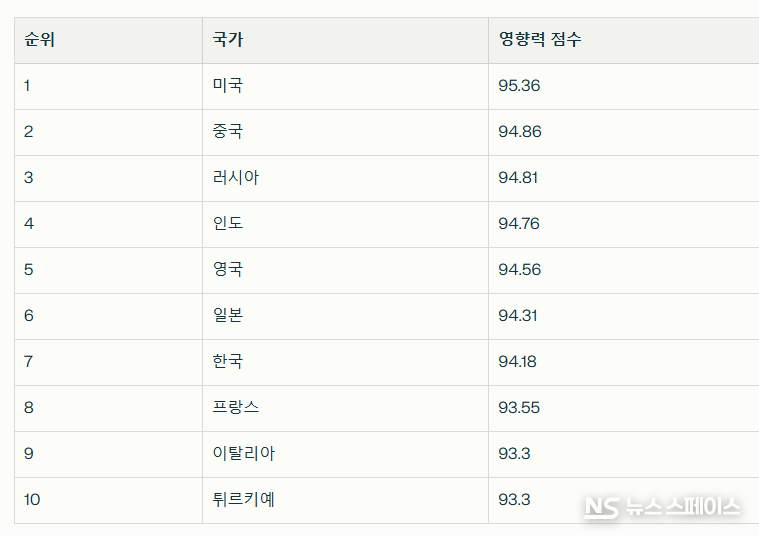
Task: Click the 94.56 score cell
Action: coord(519,270)
